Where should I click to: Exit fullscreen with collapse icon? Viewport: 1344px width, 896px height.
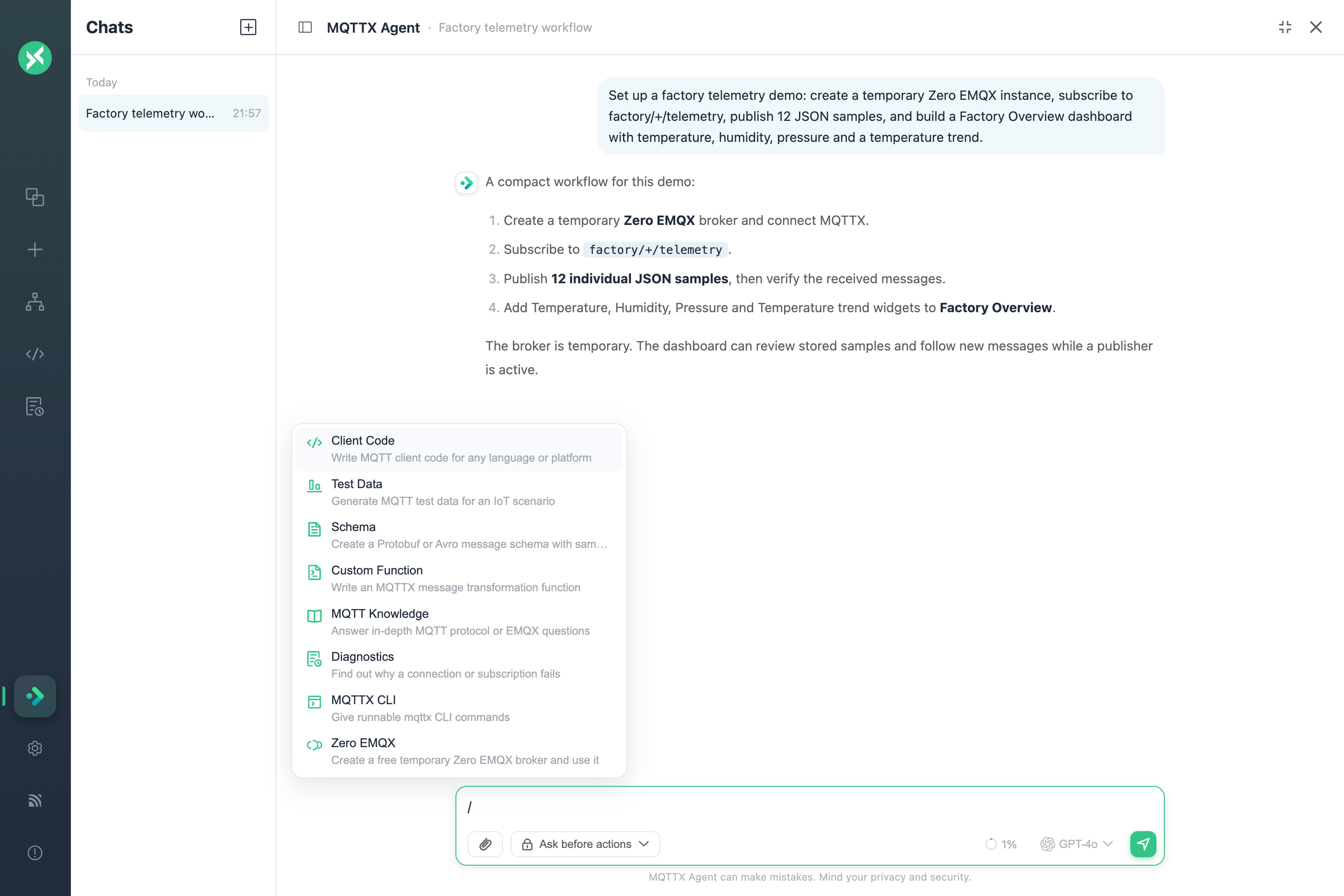1285,27
